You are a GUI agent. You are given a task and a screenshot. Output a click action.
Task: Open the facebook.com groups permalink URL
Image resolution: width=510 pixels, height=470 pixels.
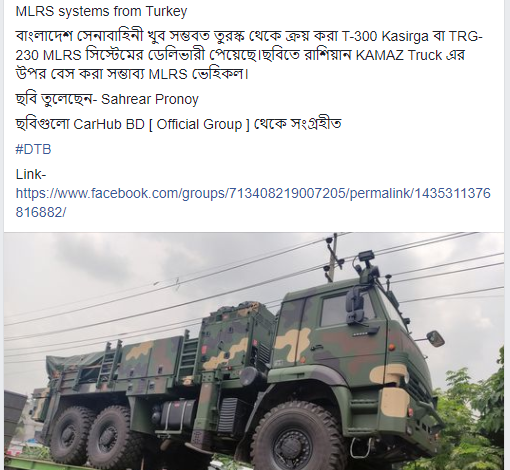click(x=253, y=202)
